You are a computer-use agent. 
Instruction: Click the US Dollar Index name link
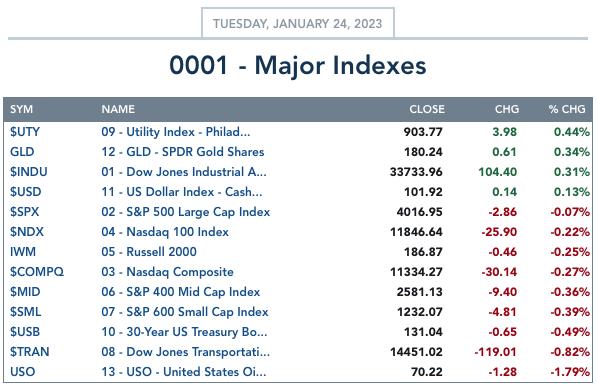click(x=182, y=192)
